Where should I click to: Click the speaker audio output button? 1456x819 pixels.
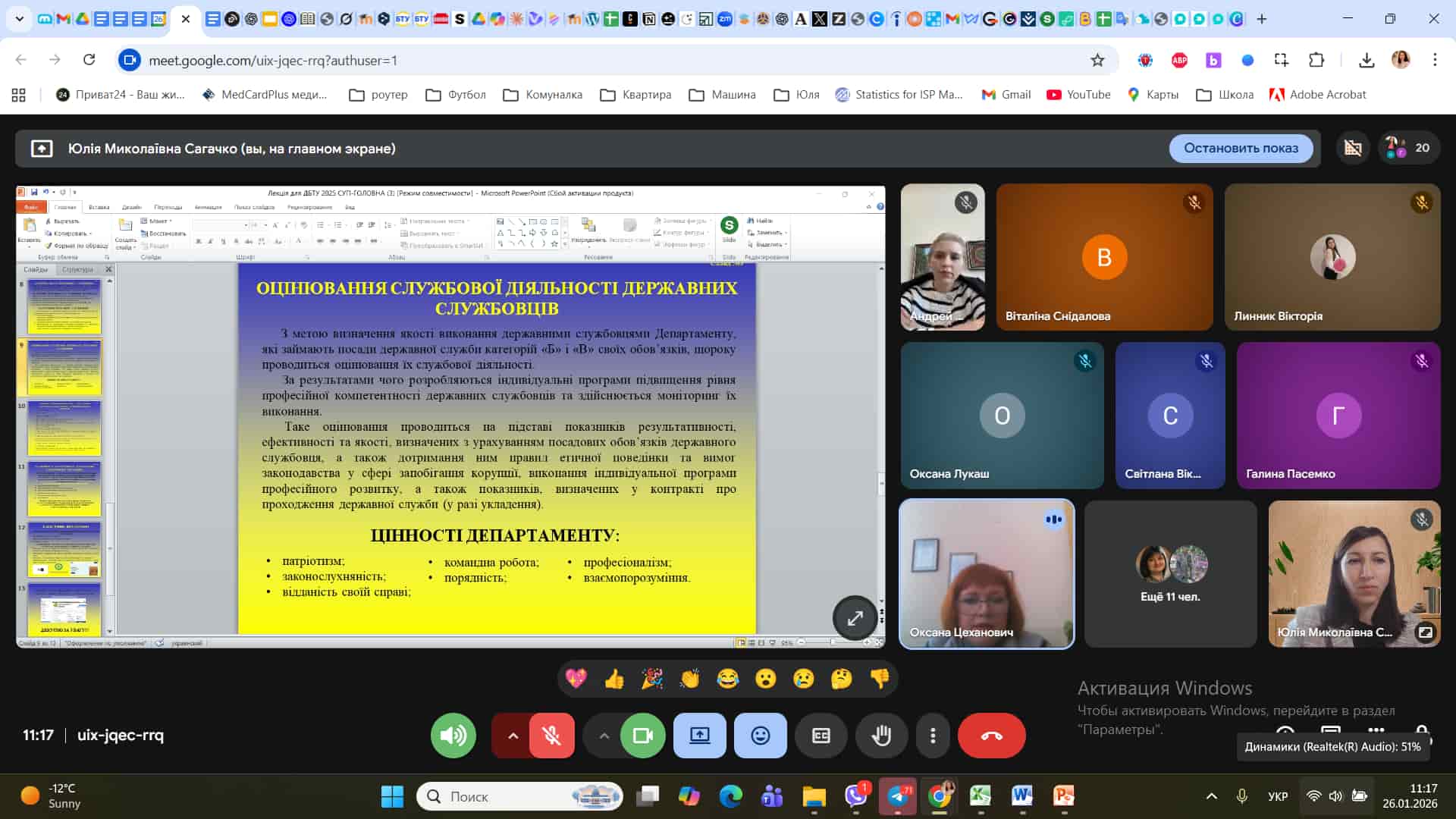[x=453, y=736]
